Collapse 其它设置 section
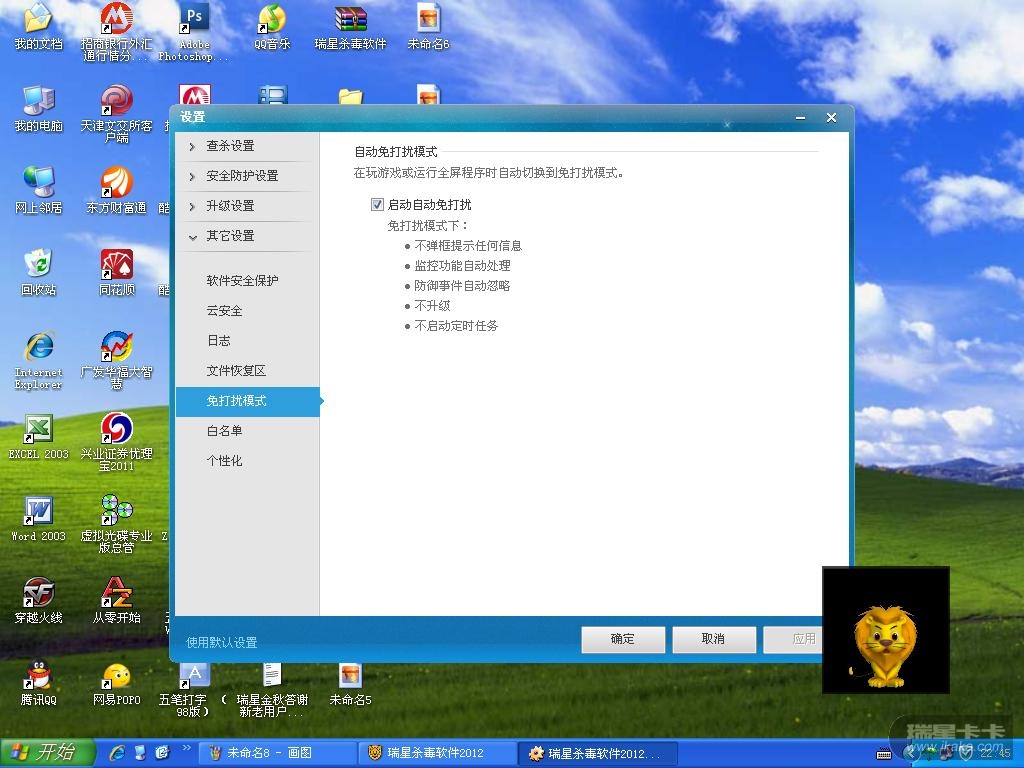 coord(248,236)
